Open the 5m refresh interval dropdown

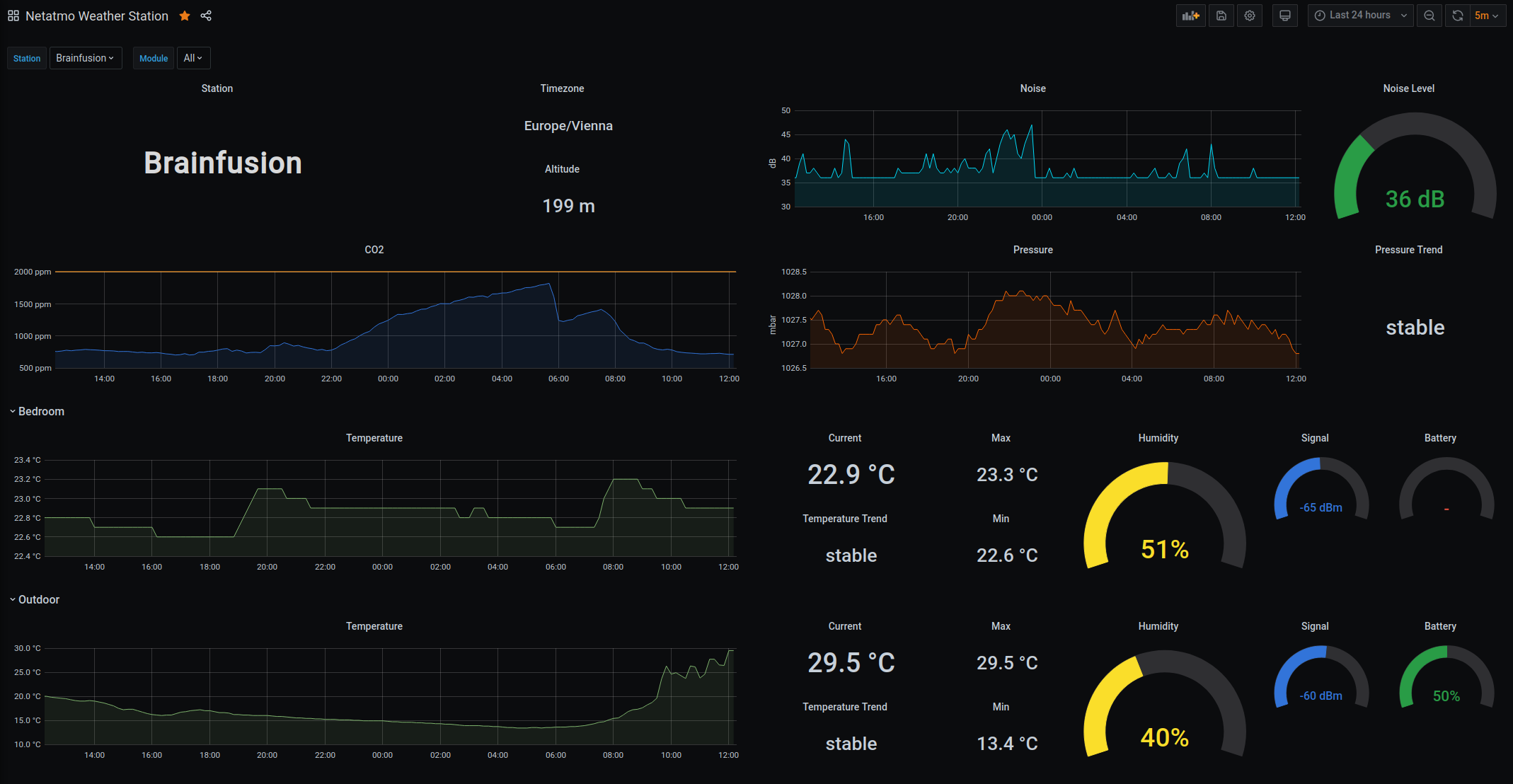(1486, 16)
